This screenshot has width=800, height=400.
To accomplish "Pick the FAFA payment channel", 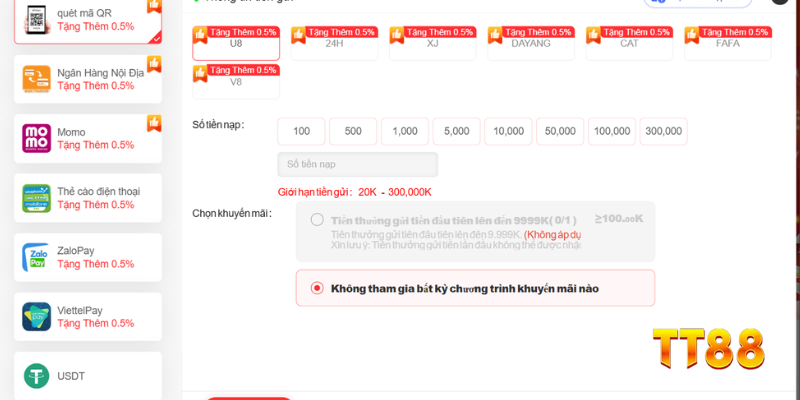I will click(x=727, y=43).
